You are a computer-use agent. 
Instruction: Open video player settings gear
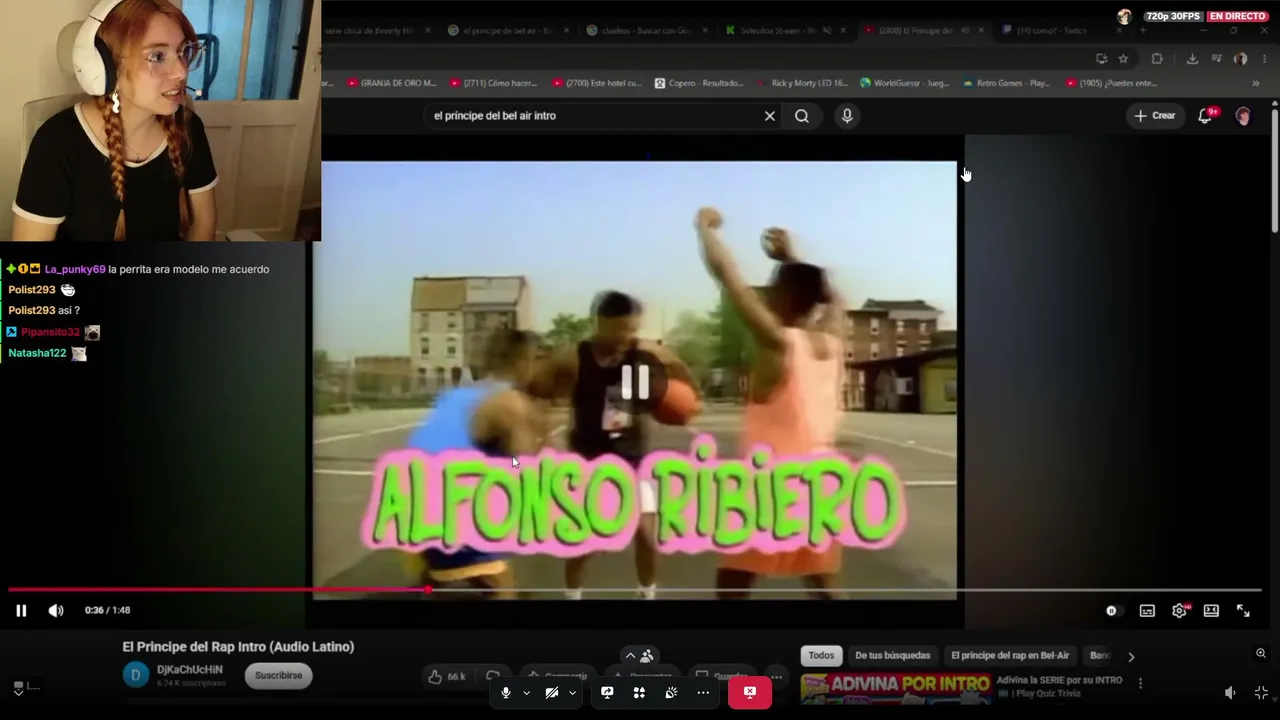tap(1179, 611)
